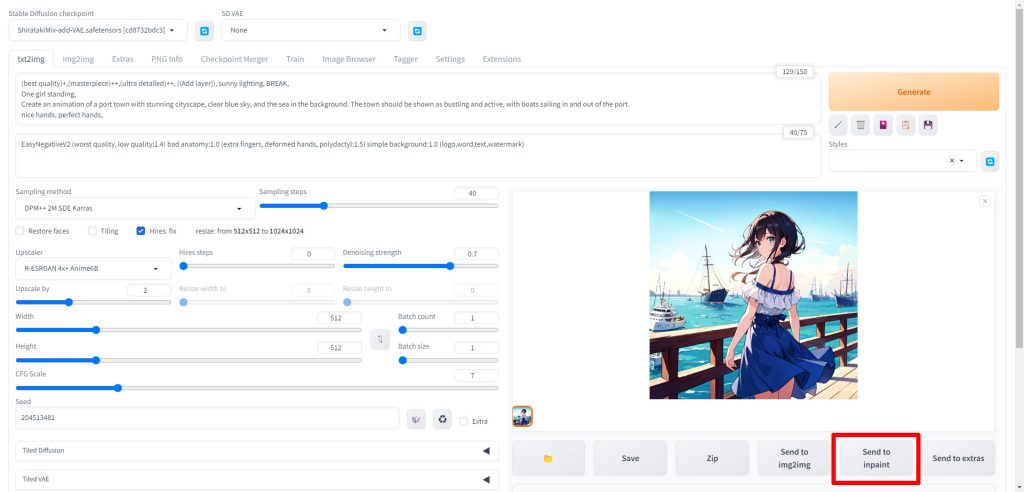Viewport: 1024px width, 492px height.
Task: Swap width and height values
Action: coord(379,338)
